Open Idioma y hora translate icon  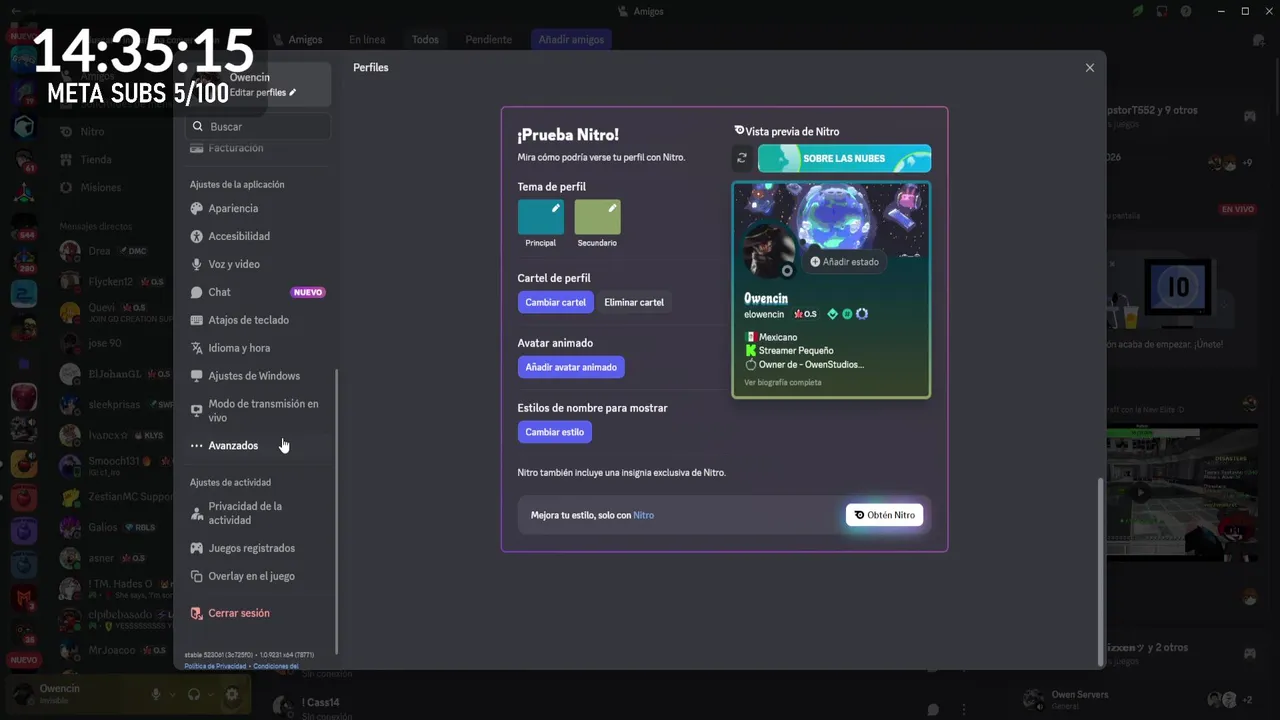(197, 348)
